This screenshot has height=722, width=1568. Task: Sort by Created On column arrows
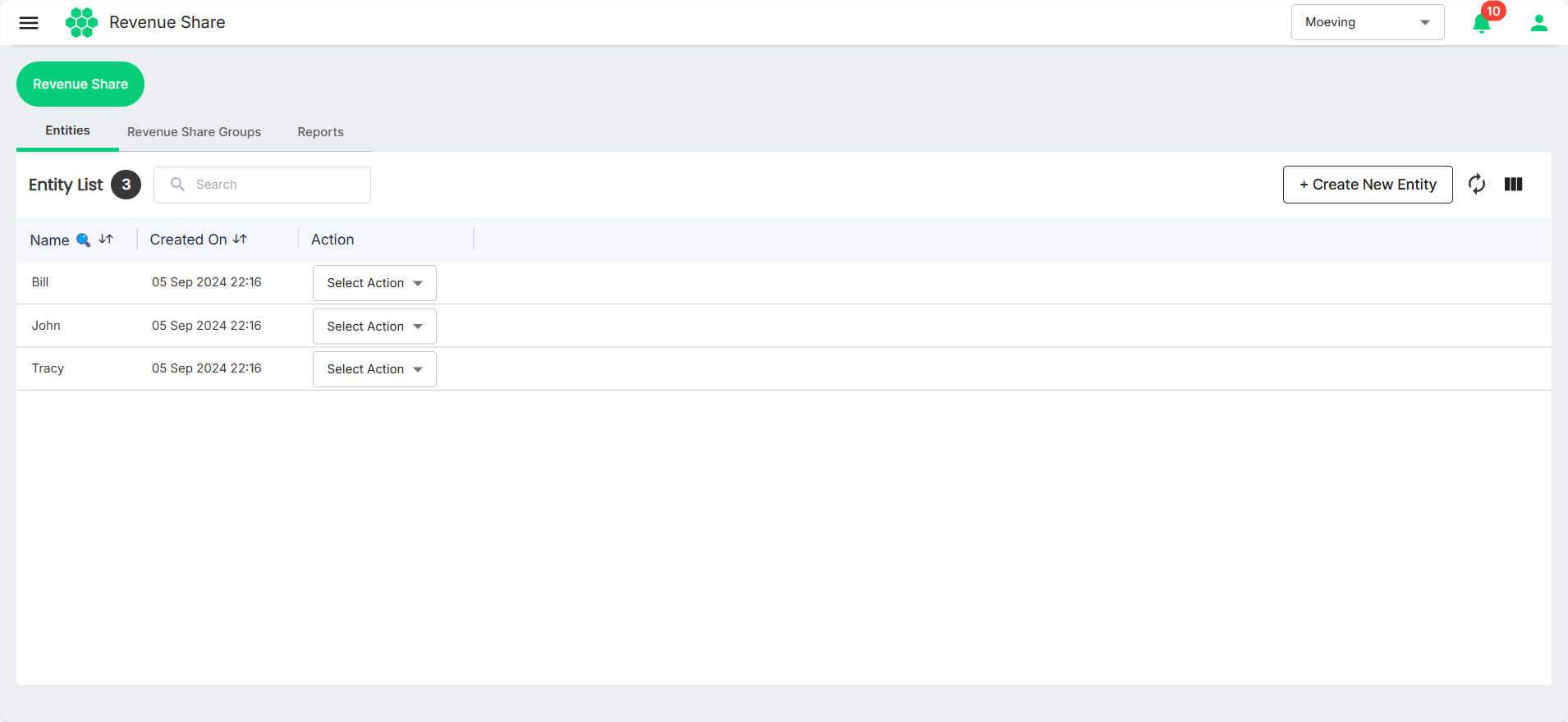tap(240, 240)
